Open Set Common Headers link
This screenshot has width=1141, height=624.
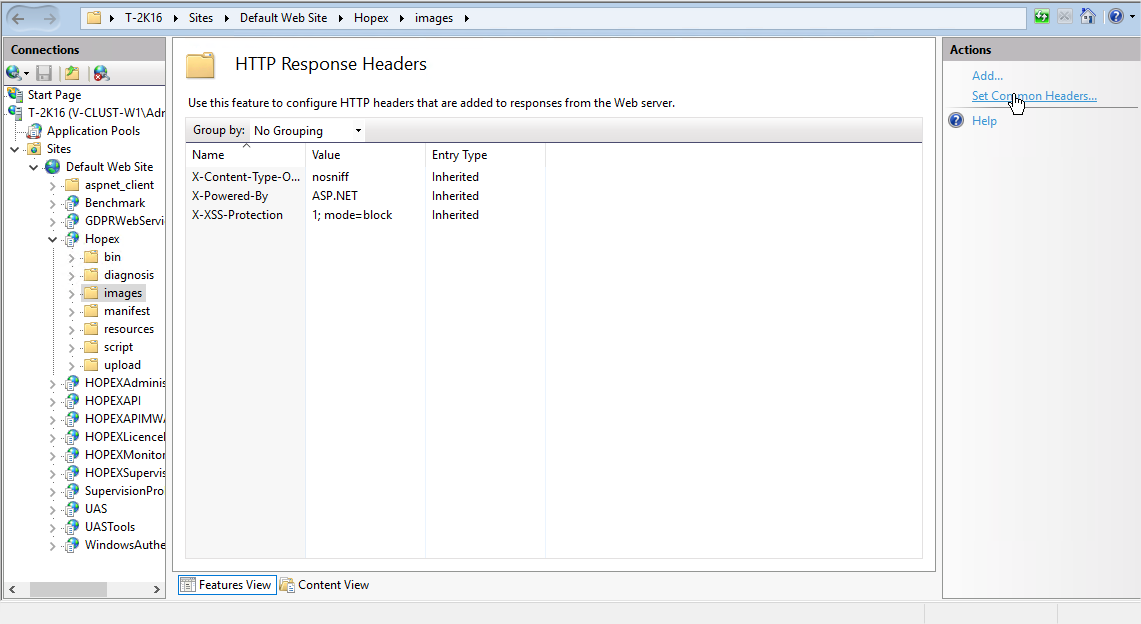[x=1034, y=96]
